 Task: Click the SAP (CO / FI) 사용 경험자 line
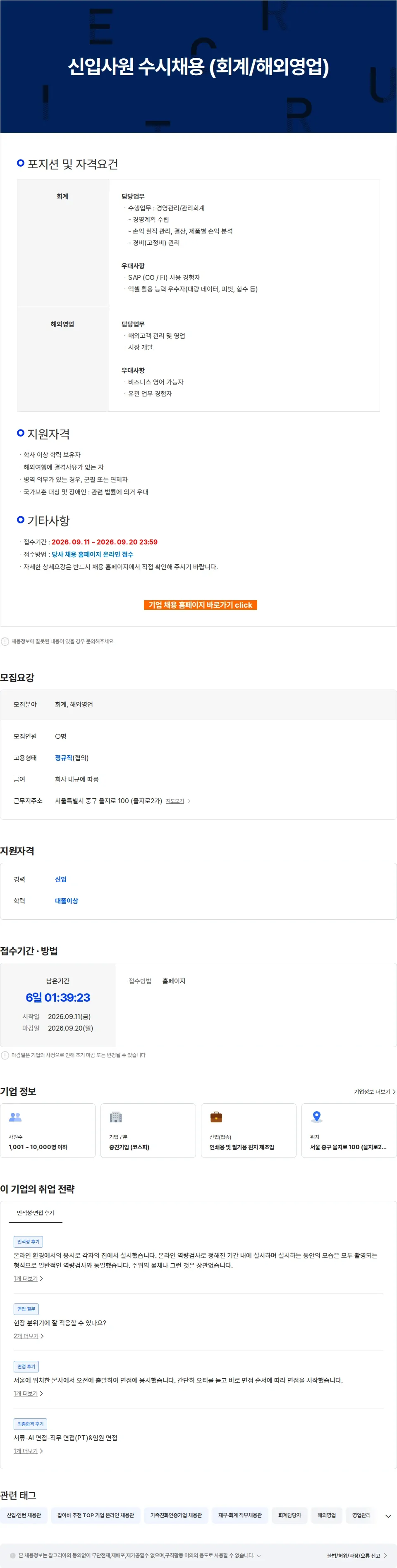tap(164, 277)
